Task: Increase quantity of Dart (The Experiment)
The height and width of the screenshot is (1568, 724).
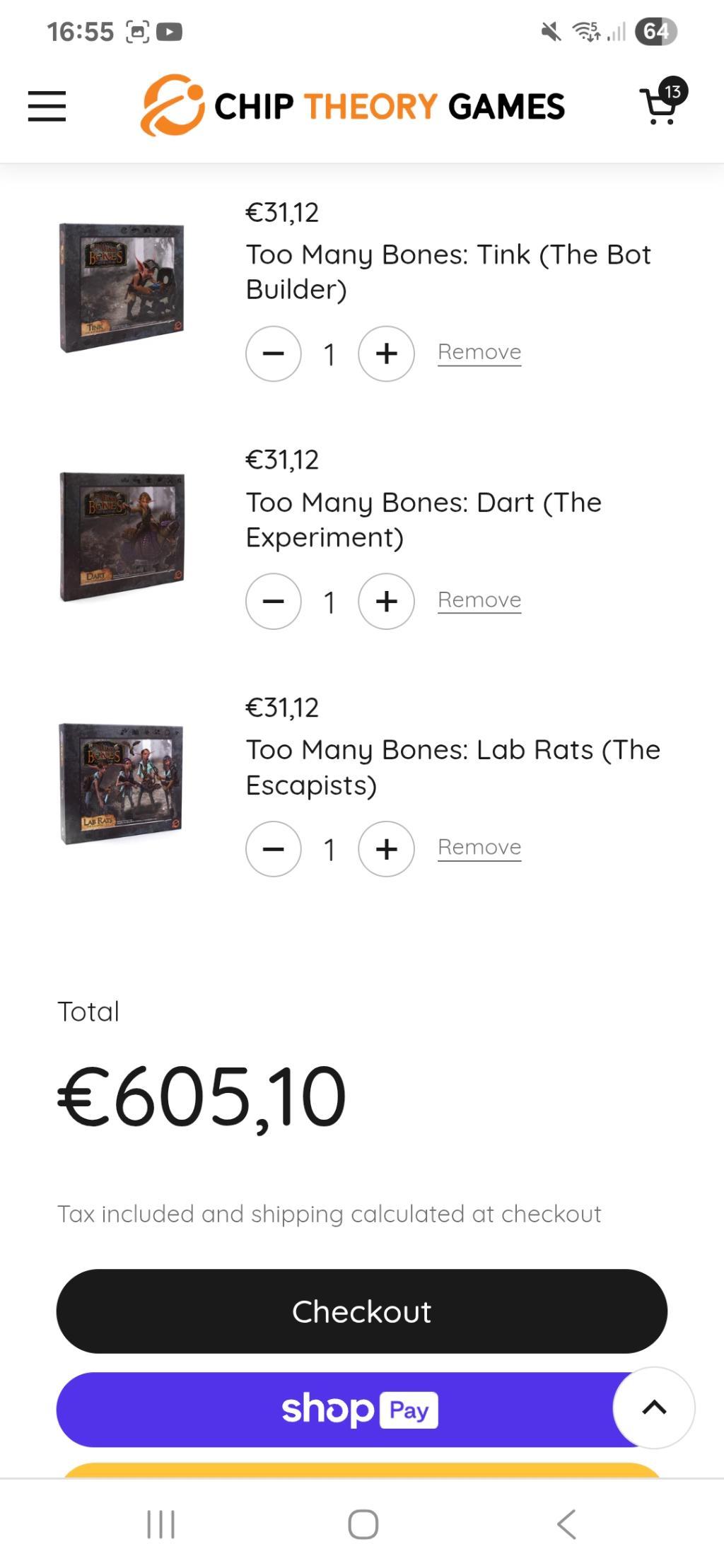Action: pos(386,602)
